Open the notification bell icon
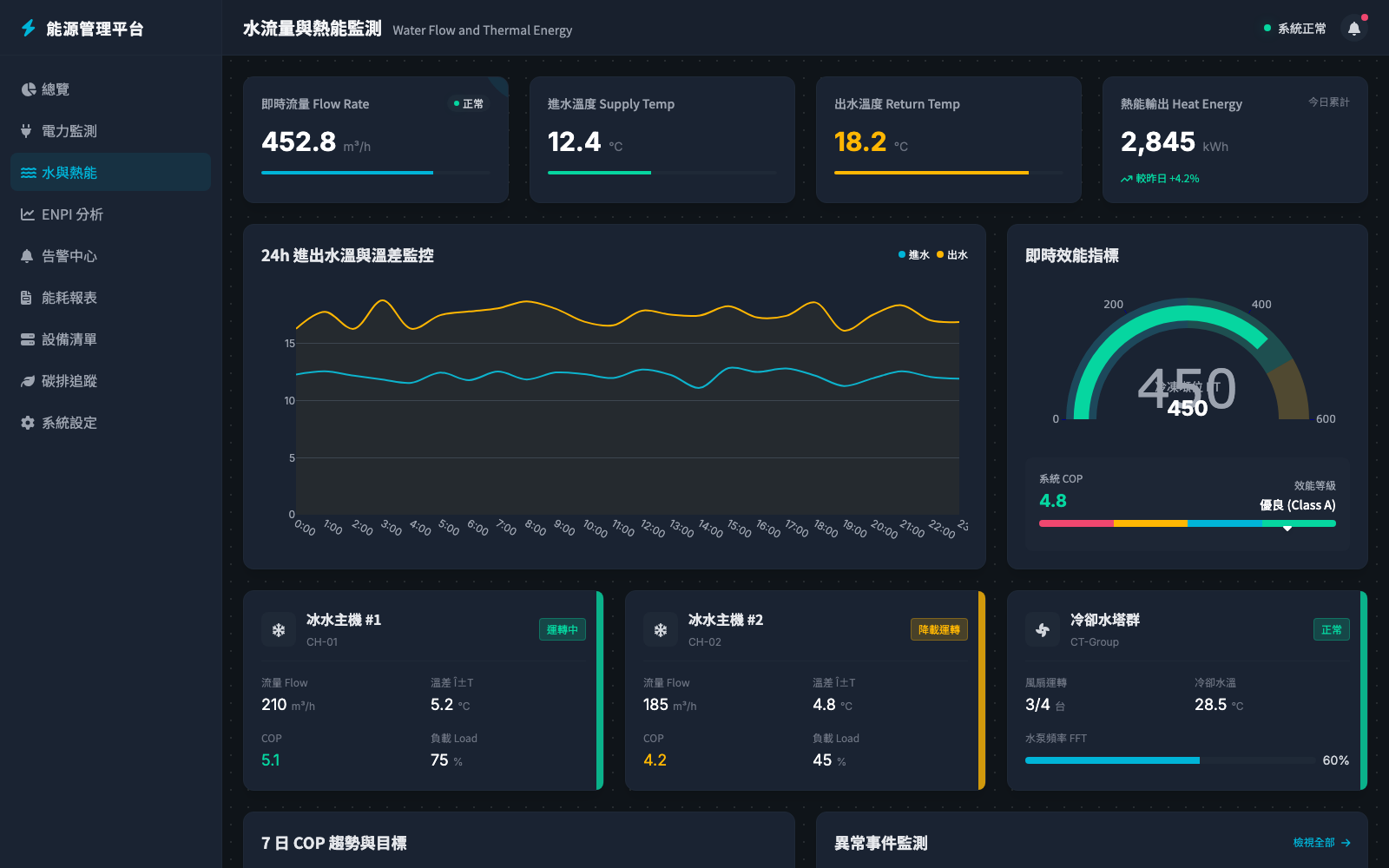The image size is (1389, 868). 1354,29
